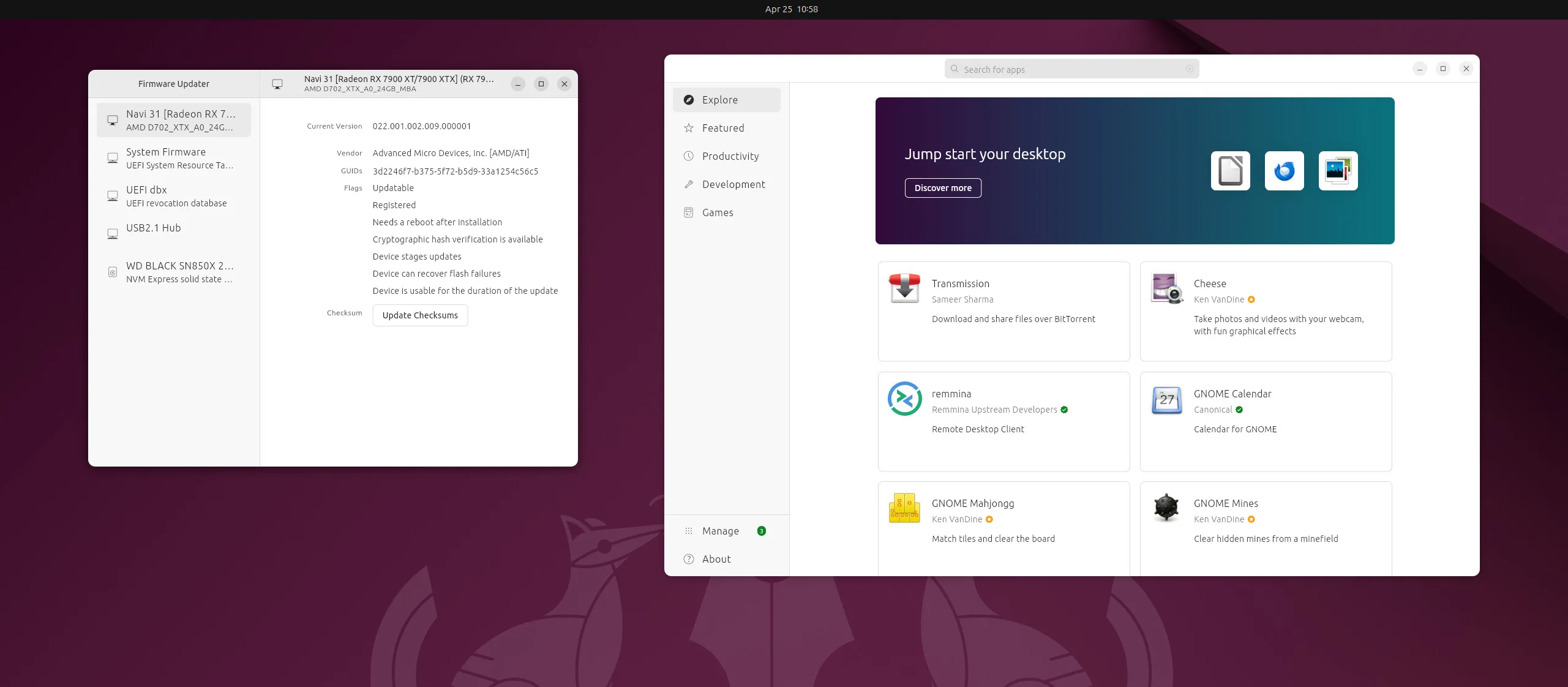The height and width of the screenshot is (687, 1568).
Task: Select the WD BLACK SN850X NVM device icon
Action: [x=112, y=271]
